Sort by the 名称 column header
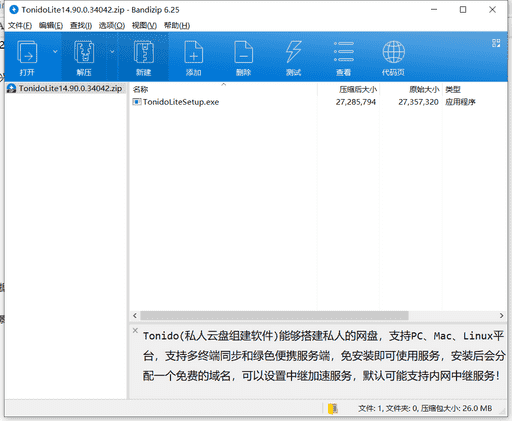 [x=223, y=89]
